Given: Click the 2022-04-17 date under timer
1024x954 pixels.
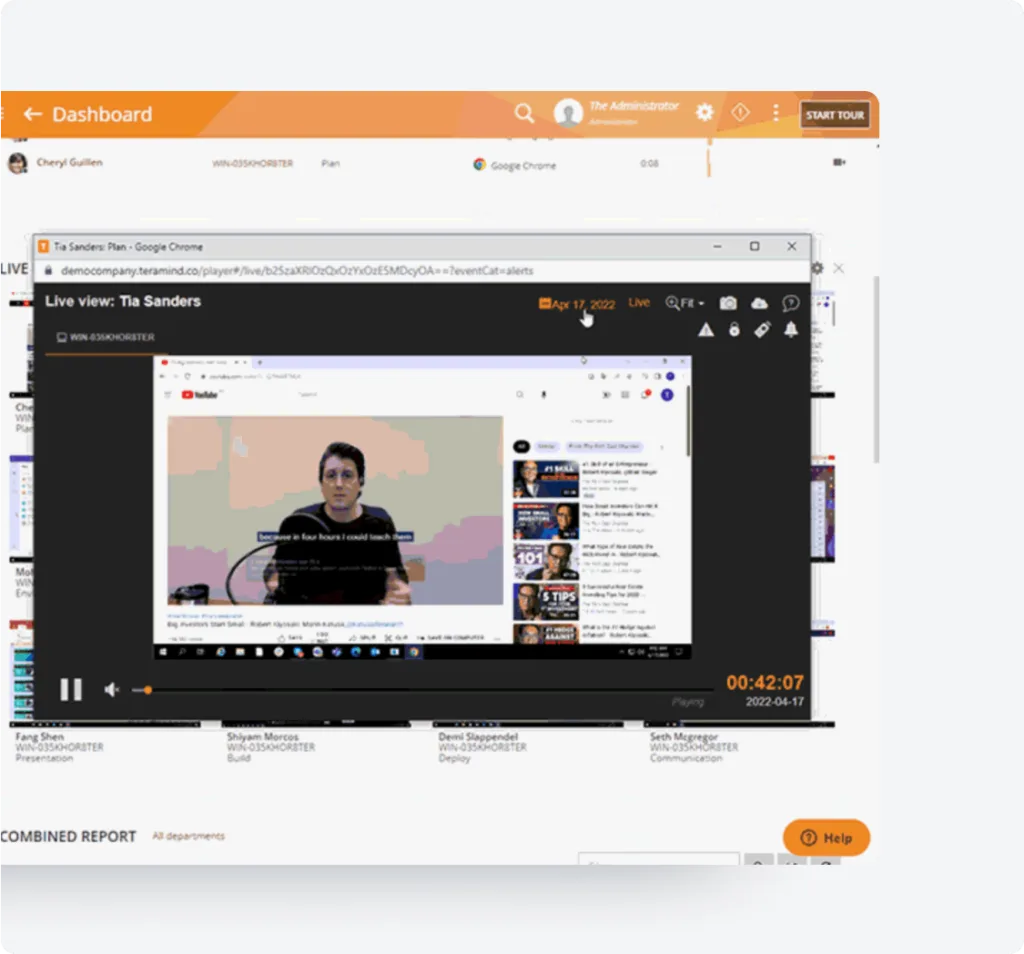Looking at the screenshot, I should coord(775,701).
